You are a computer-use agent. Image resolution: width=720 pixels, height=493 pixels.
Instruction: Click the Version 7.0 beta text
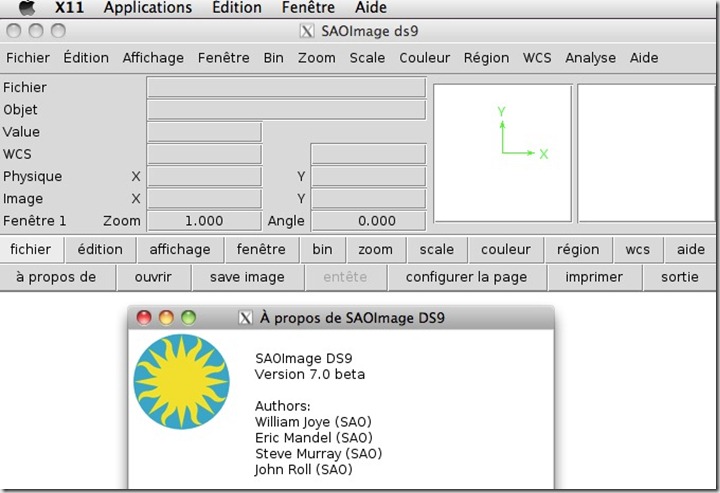pos(310,375)
